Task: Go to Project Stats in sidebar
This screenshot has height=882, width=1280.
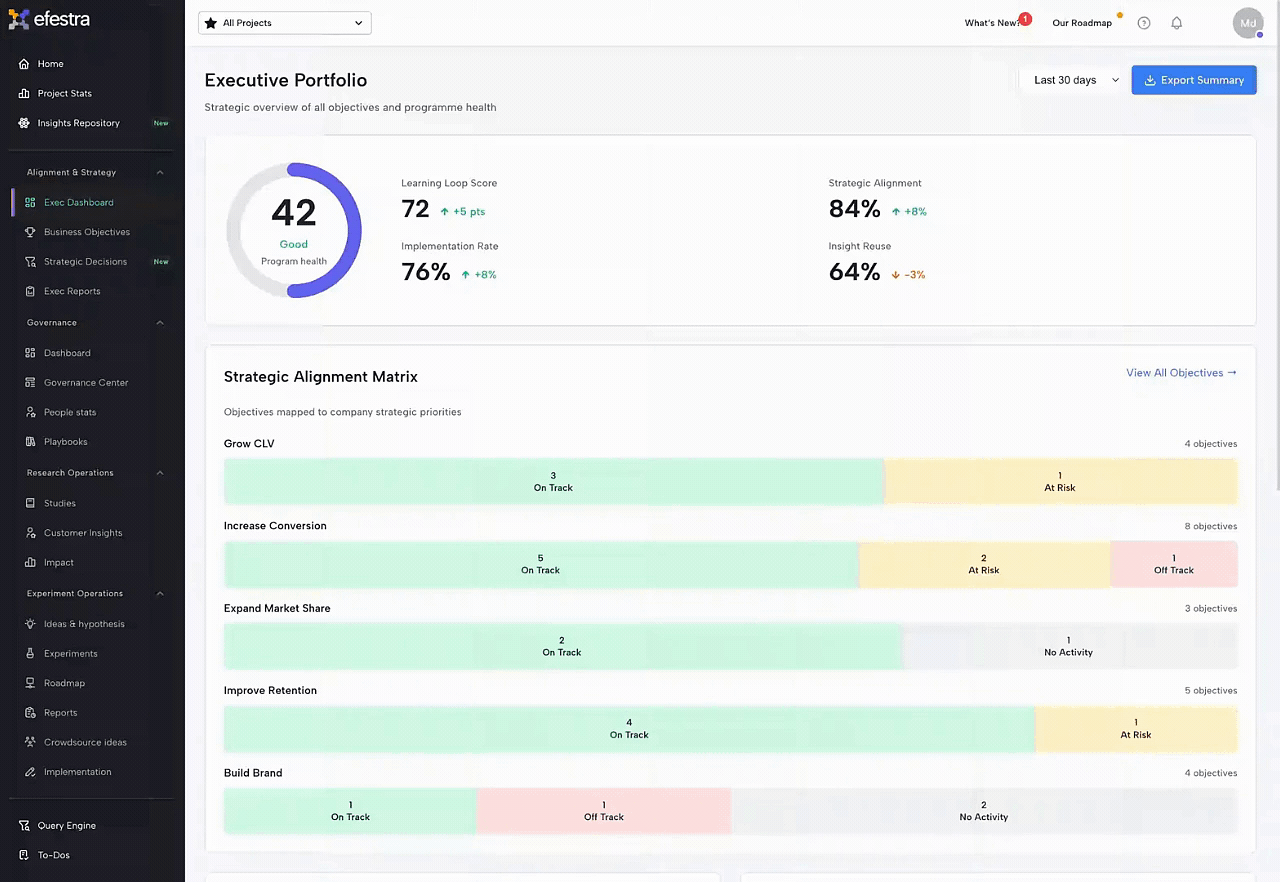Action: 64,94
